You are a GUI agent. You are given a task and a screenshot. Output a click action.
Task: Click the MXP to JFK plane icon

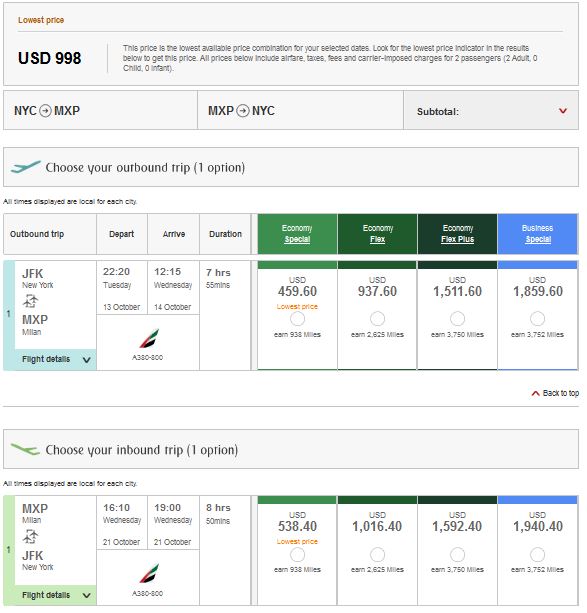[30, 537]
